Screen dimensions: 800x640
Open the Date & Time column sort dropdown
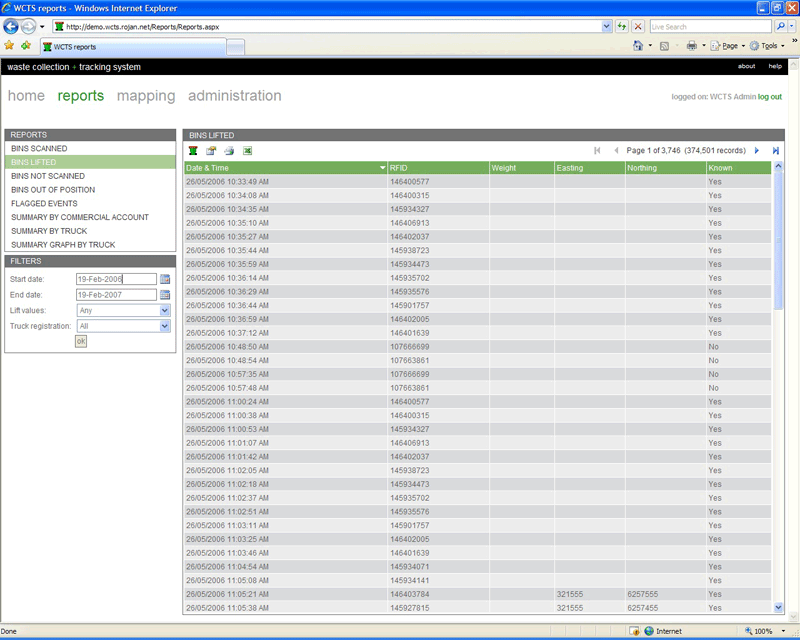[x=381, y=168]
